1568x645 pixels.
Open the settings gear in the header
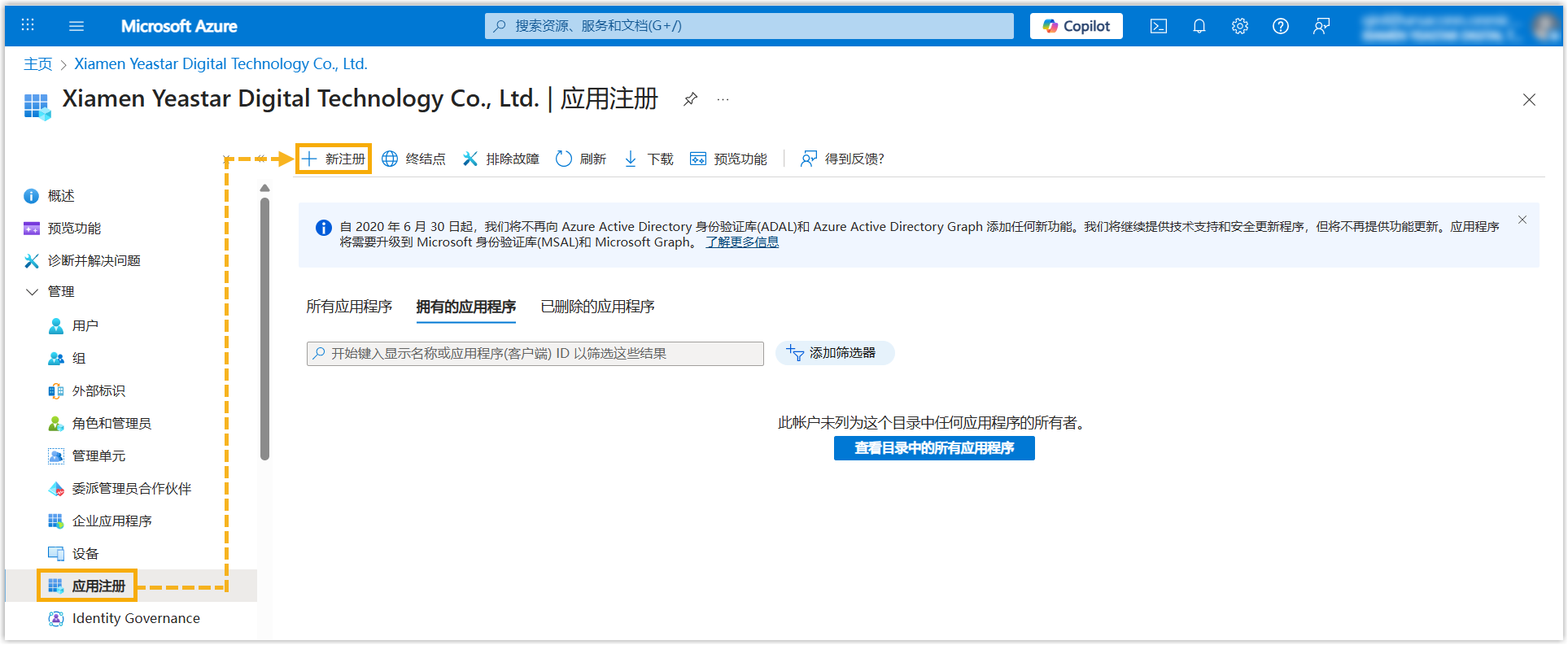coord(1239,26)
